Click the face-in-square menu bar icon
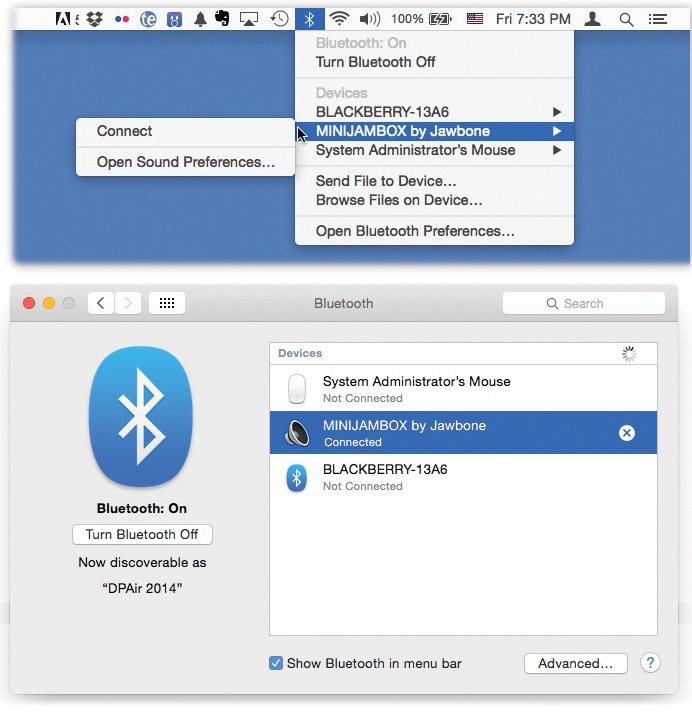This screenshot has height=713, width=692. pyautogui.click(x=174, y=20)
